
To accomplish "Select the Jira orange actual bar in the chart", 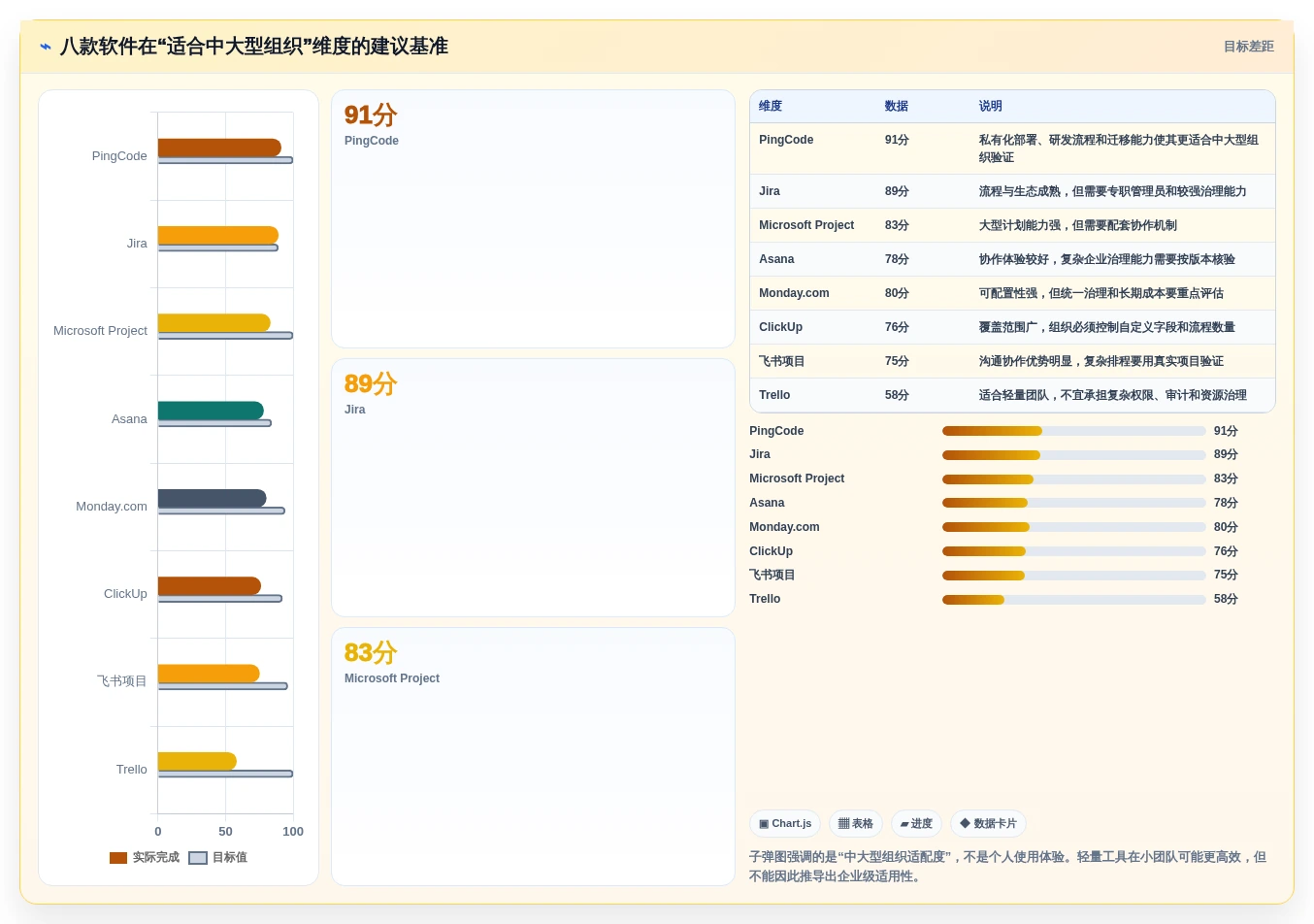I will pyautogui.click(x=218, y=235).
